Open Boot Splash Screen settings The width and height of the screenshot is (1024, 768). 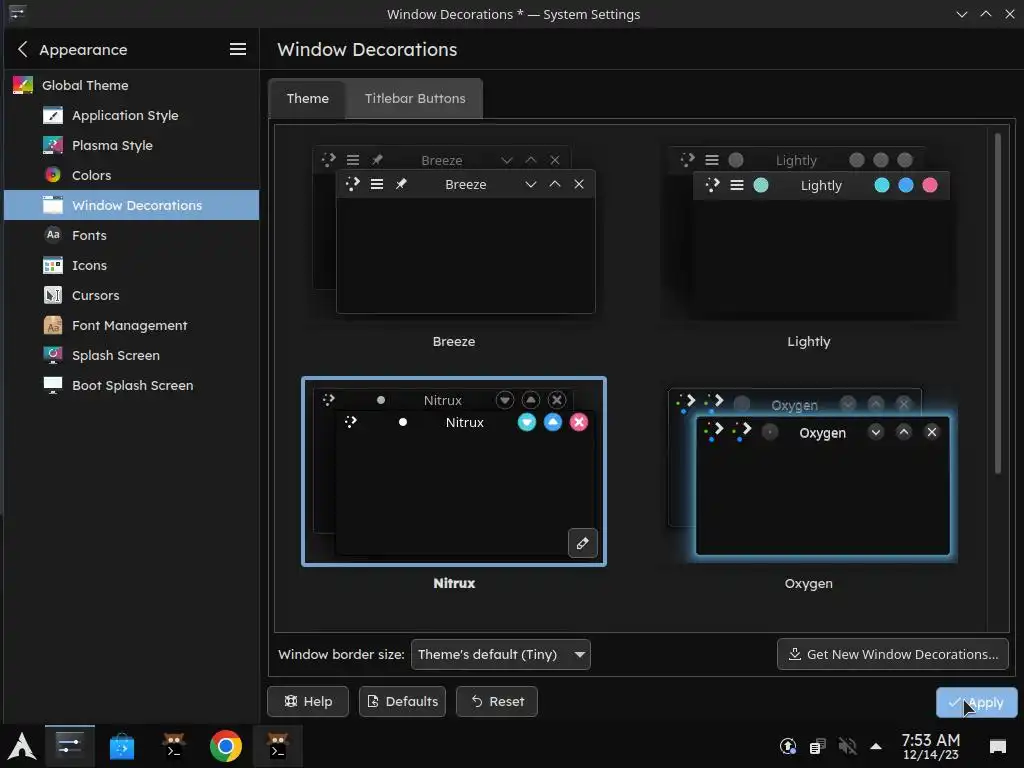pyautogui.click(x=131, y=385)
